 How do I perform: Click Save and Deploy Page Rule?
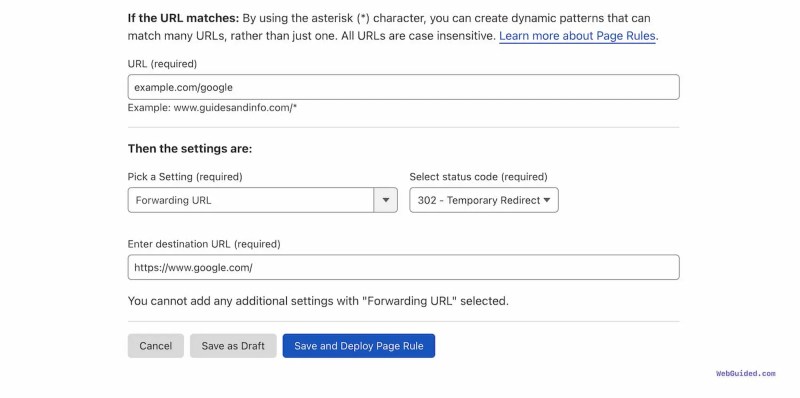point(359,346)
